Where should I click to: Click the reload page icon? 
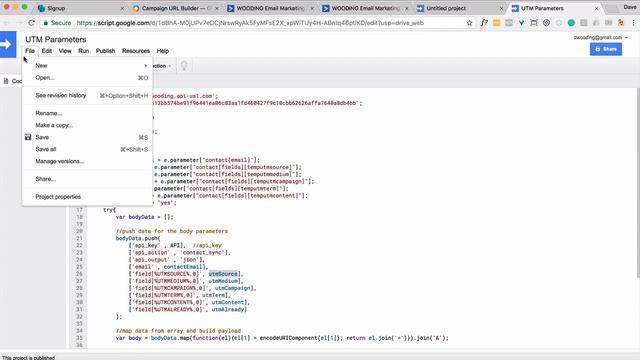(31, 23)
